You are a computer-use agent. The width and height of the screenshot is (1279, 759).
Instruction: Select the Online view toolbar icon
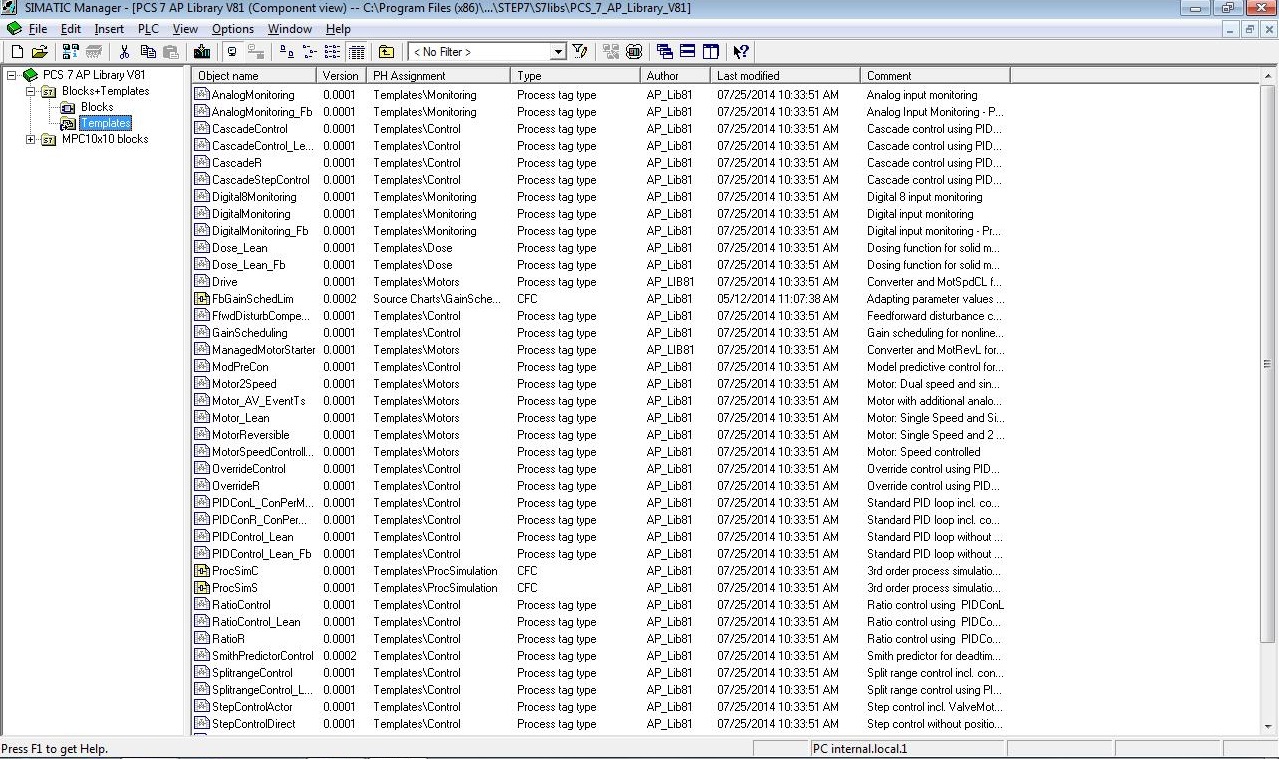pos(257,52)
